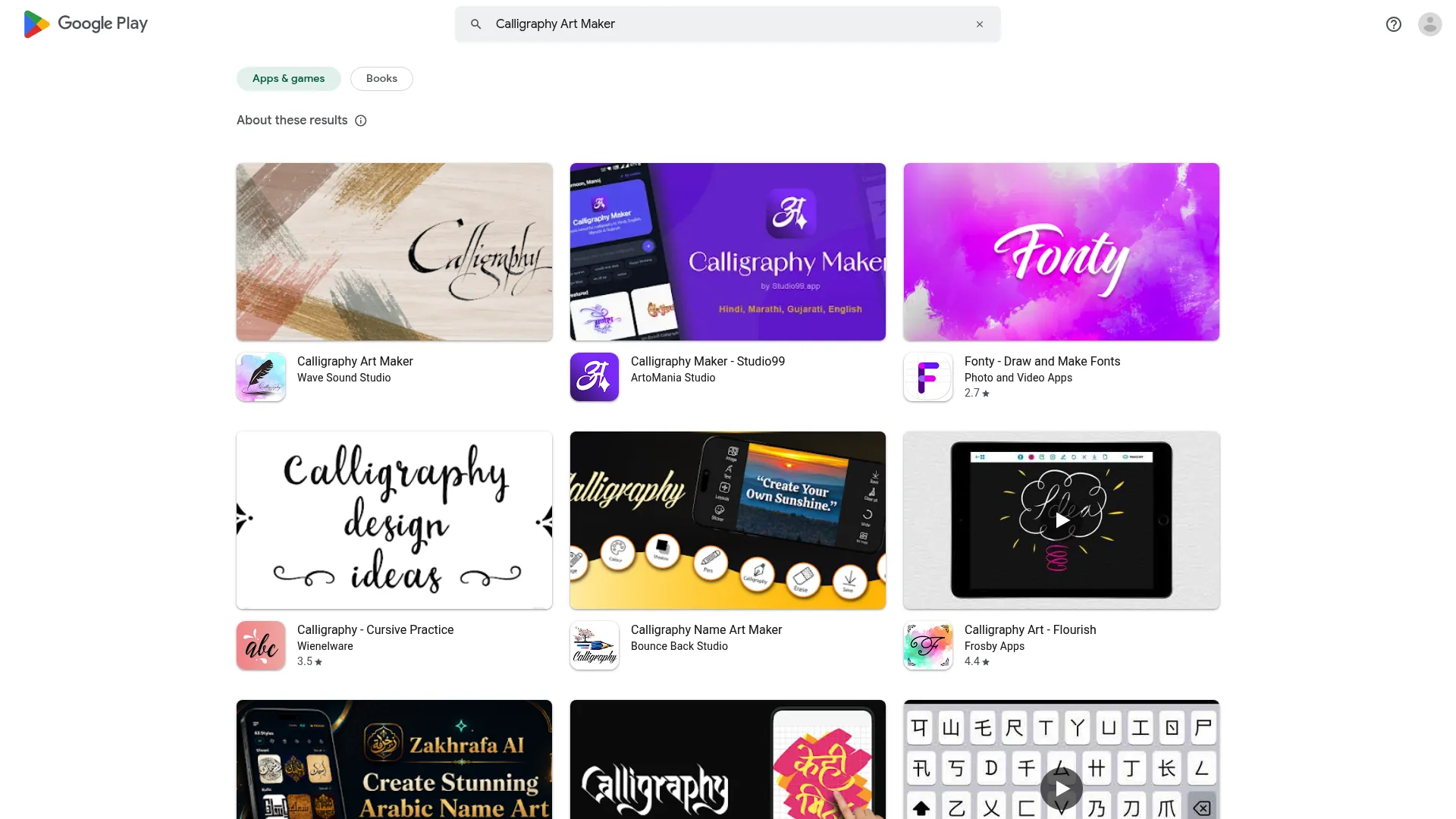Click inside the Calligraphy Art Maker search box
The width and height of the screenshot is (1456, 819).
coord(728,24)
